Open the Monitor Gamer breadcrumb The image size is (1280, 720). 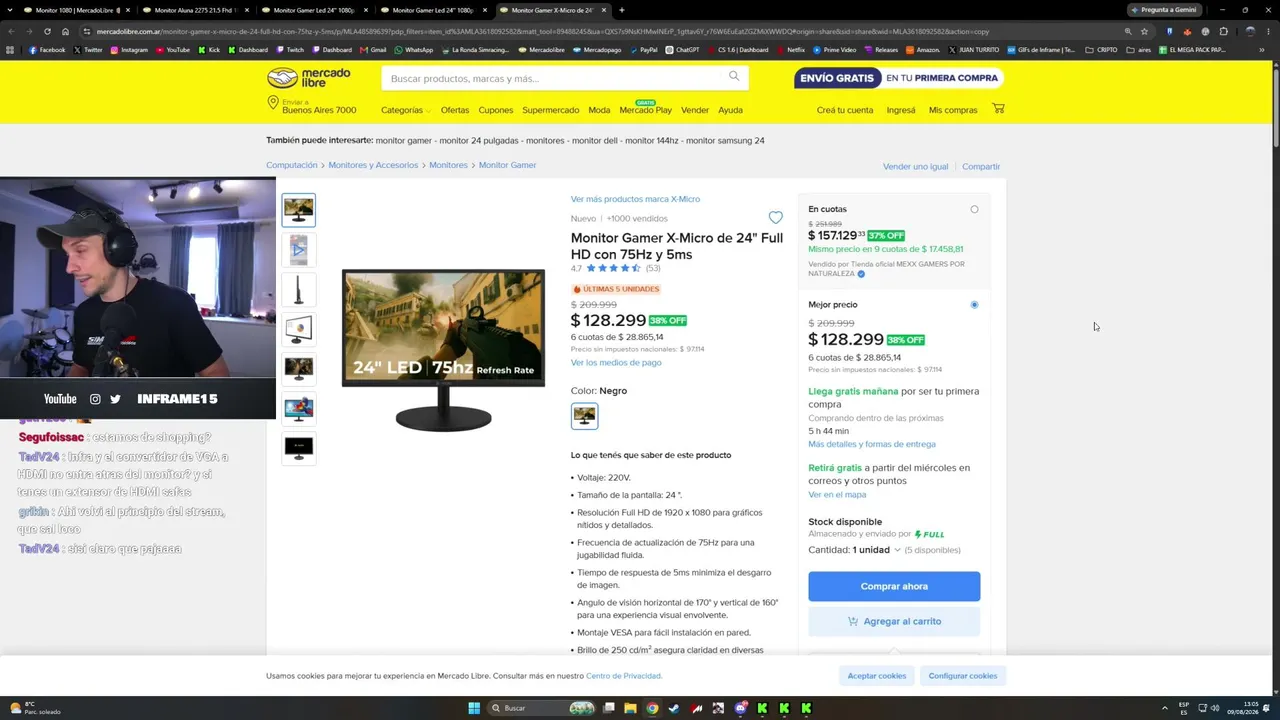(x=507, y=165)
